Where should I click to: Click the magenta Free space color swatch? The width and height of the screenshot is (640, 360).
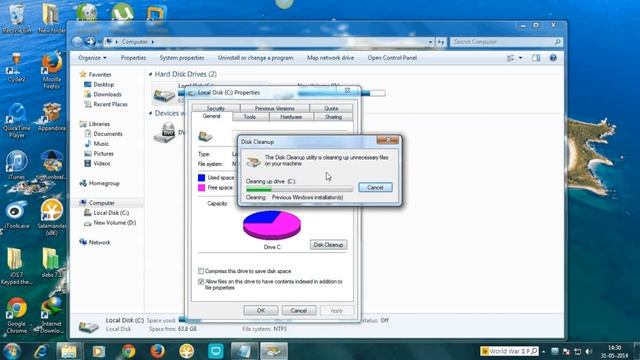pos(201,188)
